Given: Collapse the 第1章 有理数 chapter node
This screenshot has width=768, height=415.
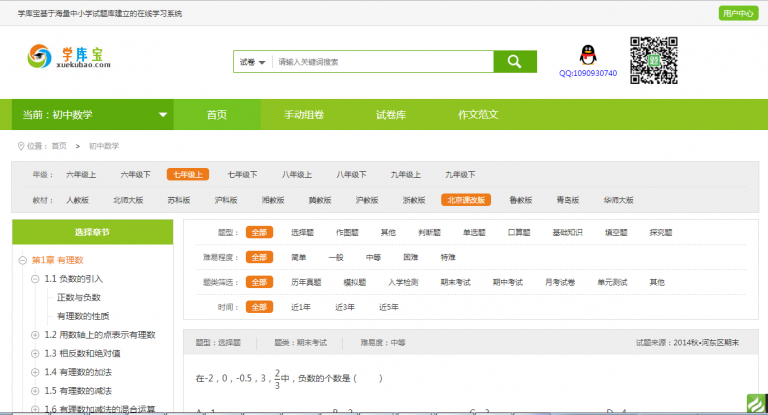Looking at the screenshot, I should 22,260.
